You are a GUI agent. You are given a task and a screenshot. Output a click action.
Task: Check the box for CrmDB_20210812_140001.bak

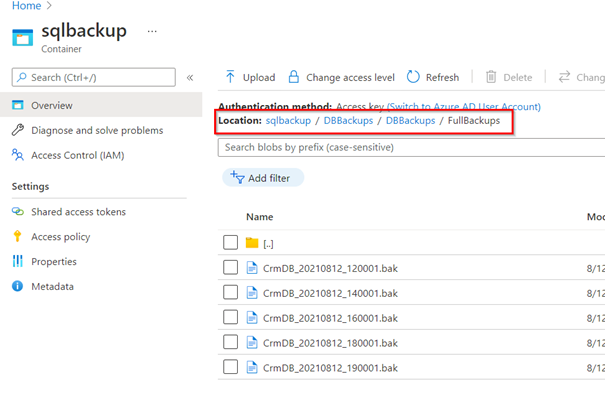[230, 292]
